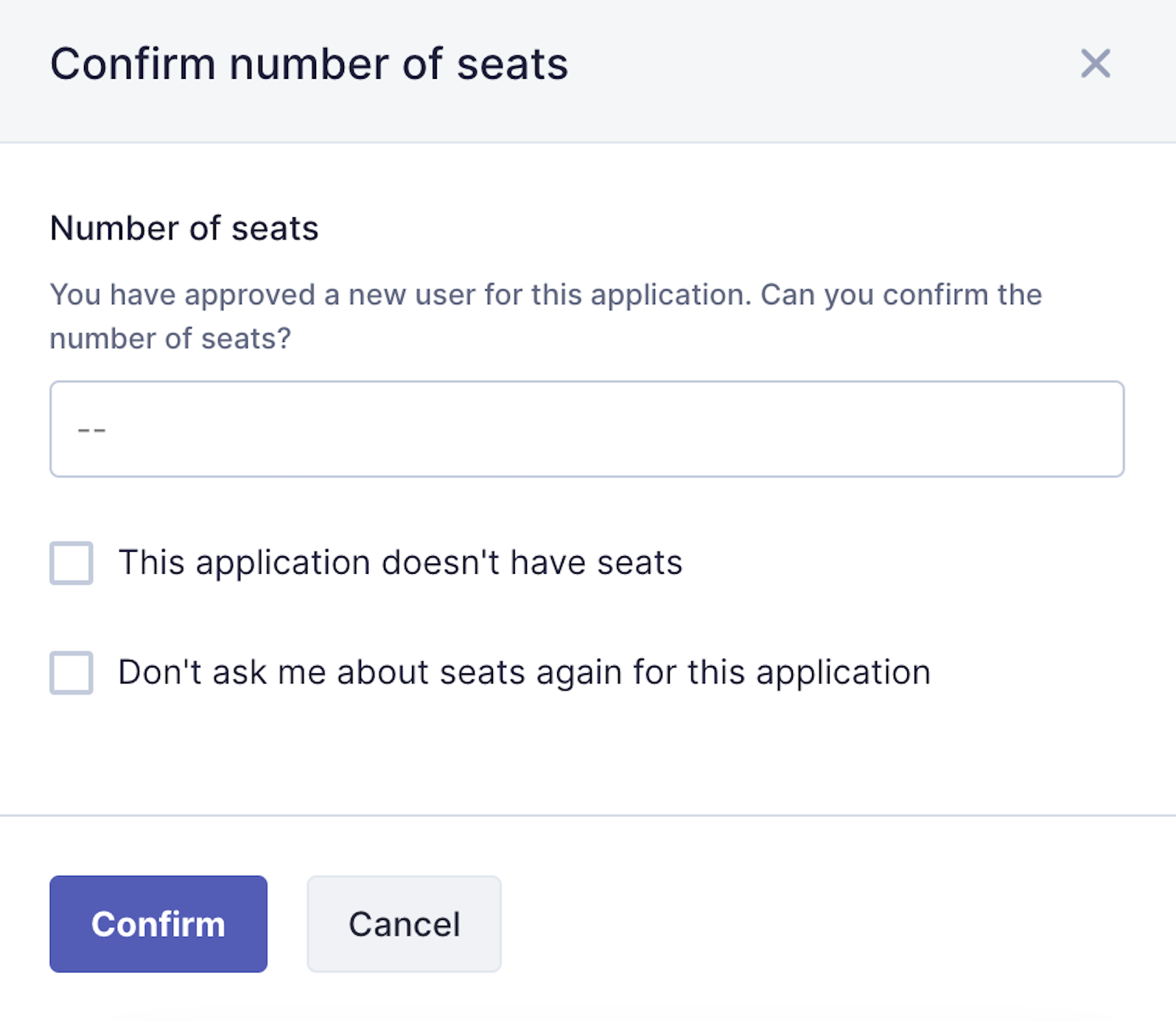The image size is (1176, 1021).
Task: Dismiss the dialog with the X icon
Action: pyautogui.click(x=1095, y=63)
